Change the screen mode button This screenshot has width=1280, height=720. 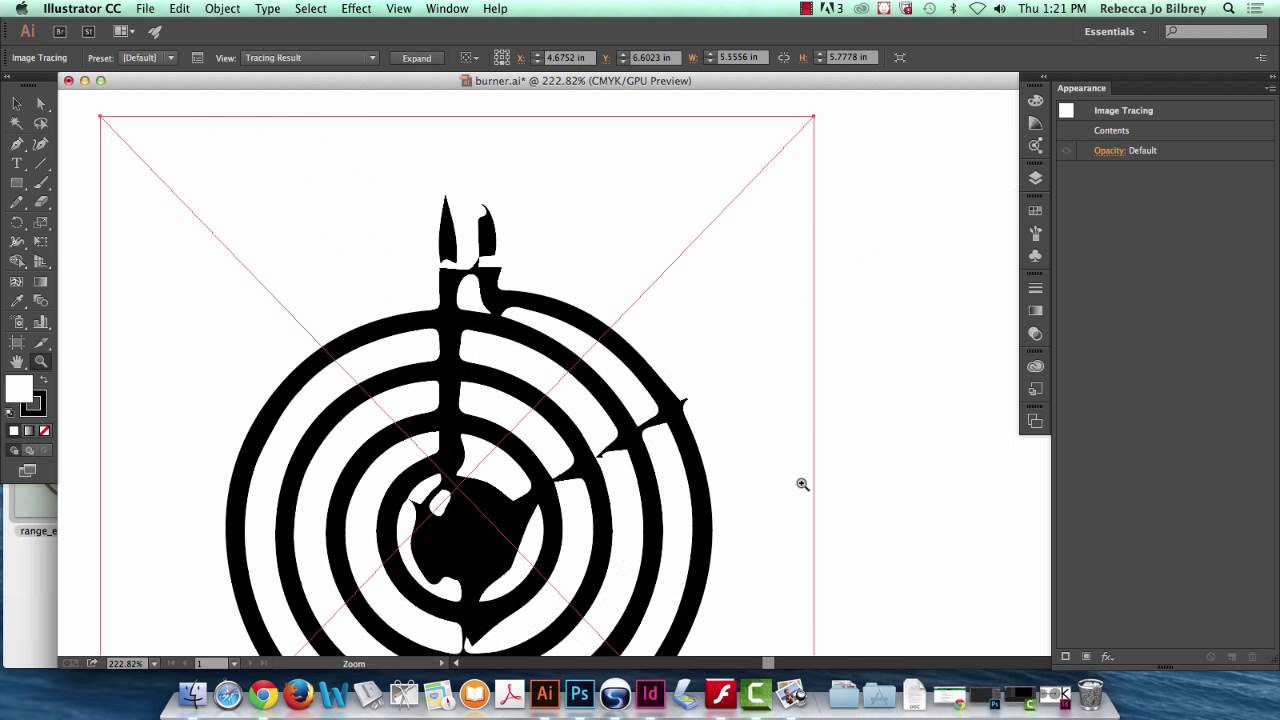point(27,470)
